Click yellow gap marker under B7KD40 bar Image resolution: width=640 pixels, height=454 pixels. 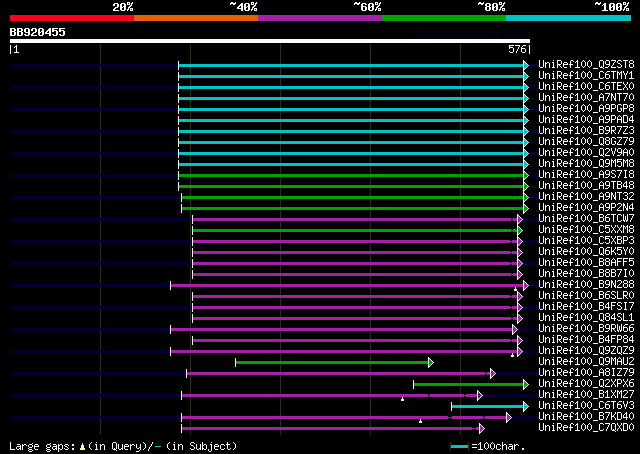tap(420, 421)
